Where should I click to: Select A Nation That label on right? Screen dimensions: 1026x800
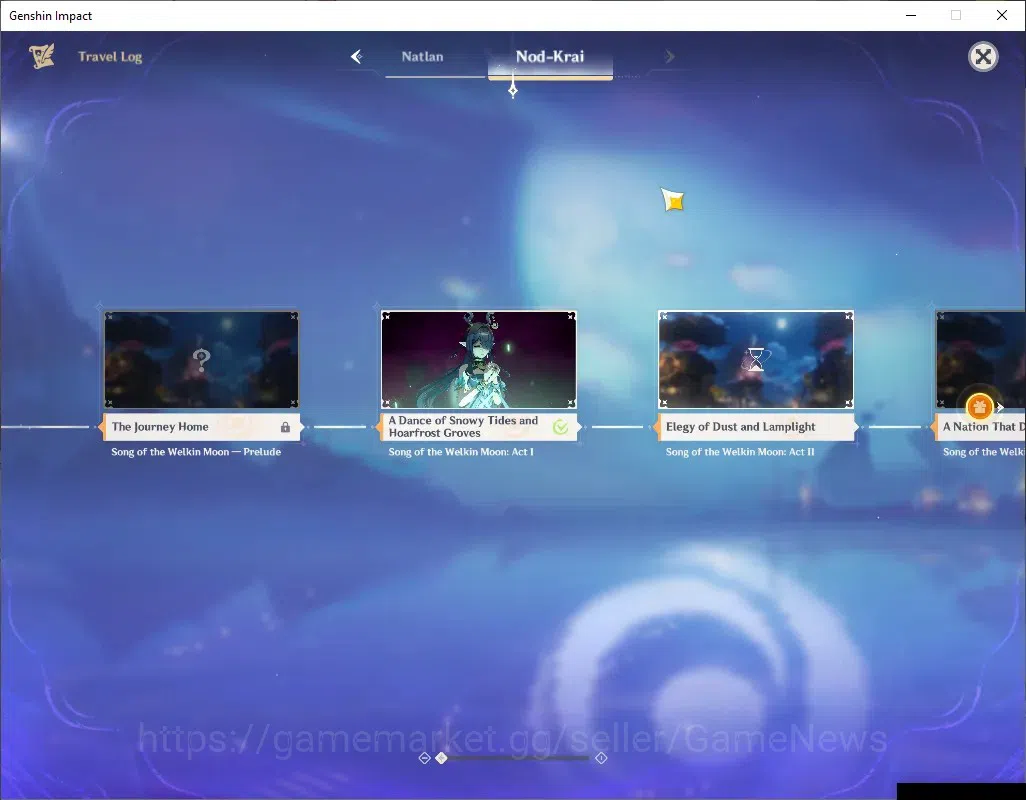pyautogui.click(x=983, y=426)
